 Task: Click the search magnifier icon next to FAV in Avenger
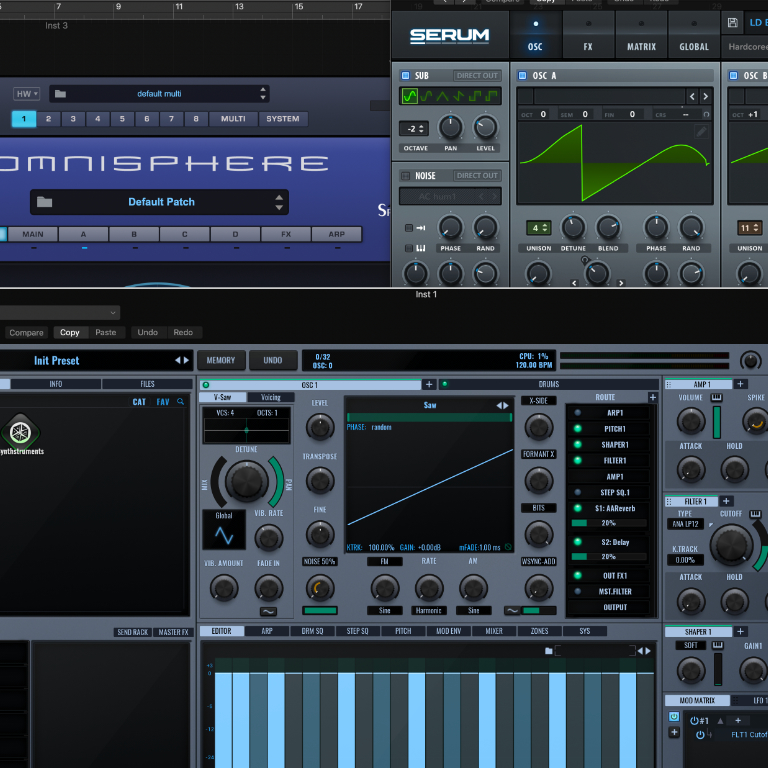[180, 402]
